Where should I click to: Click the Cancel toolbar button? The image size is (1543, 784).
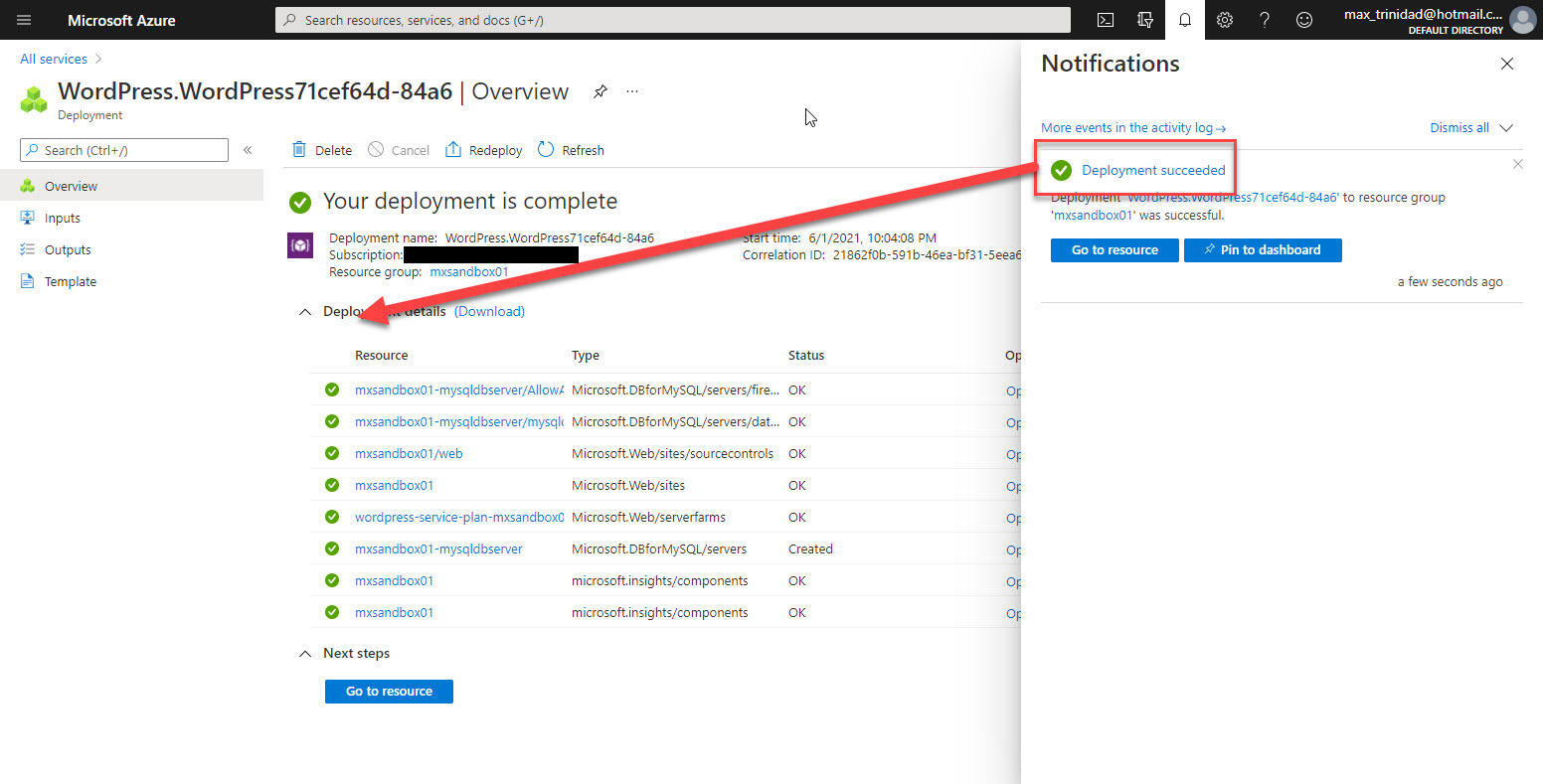coord(399,150)
